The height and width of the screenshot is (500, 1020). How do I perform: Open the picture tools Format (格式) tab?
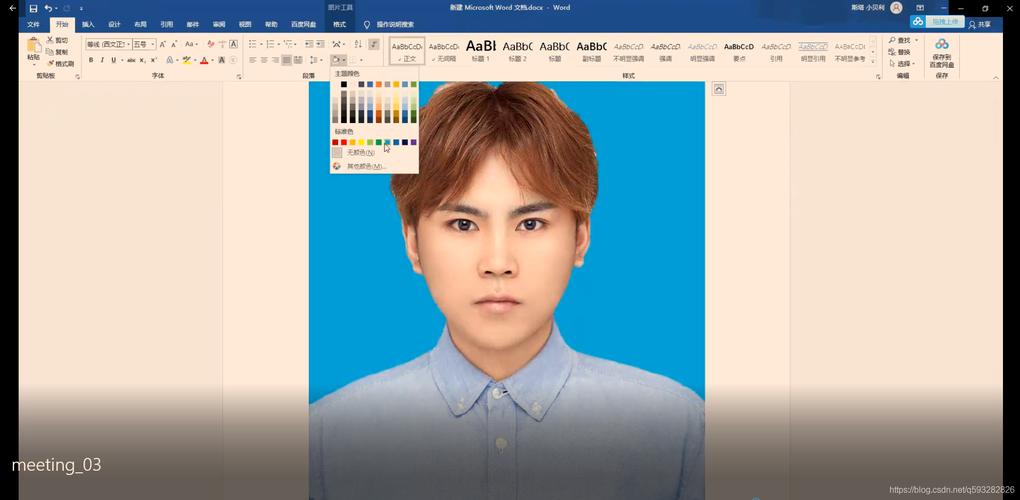340,25
